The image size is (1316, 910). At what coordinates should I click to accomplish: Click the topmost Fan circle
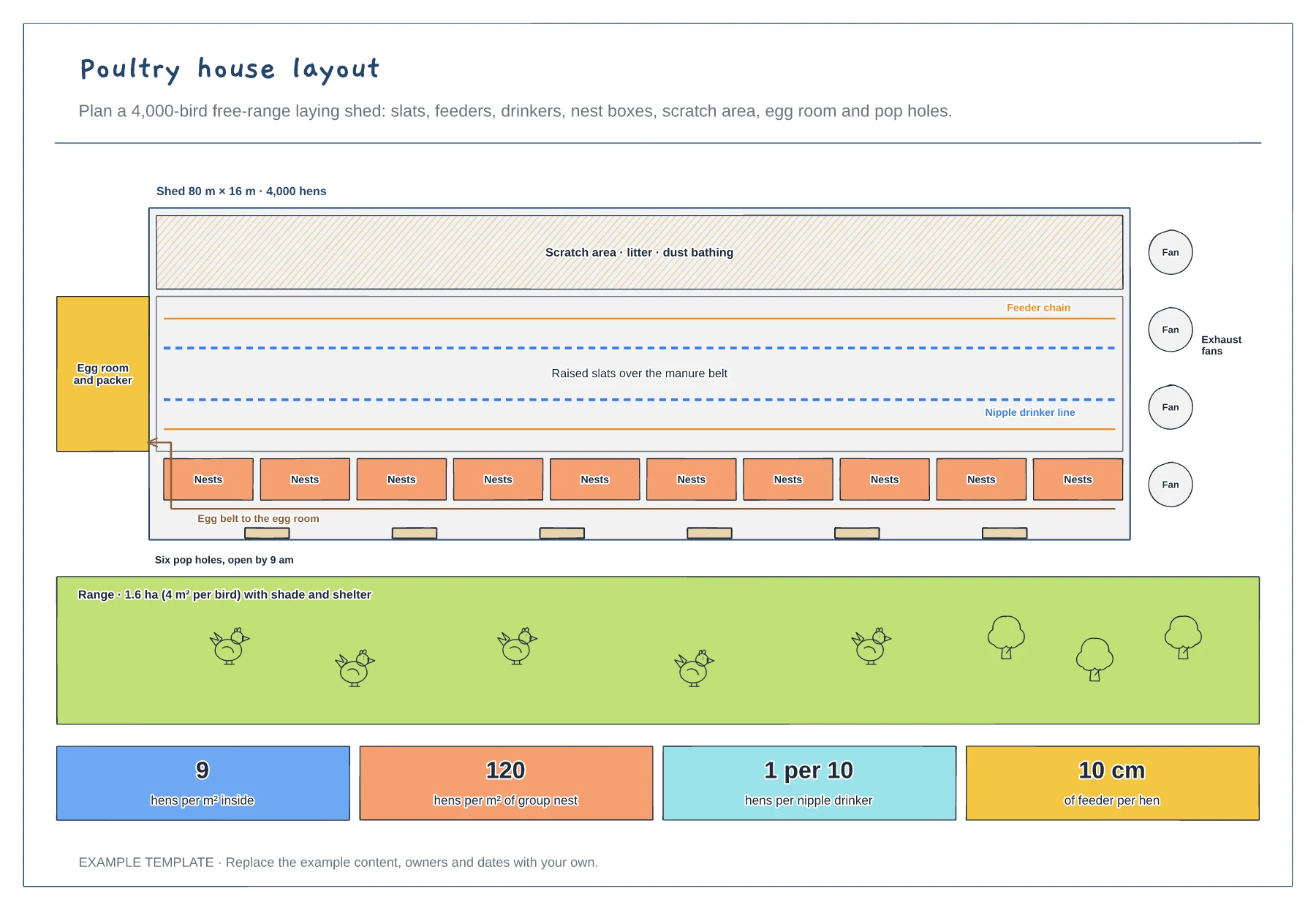[1171, 252]
